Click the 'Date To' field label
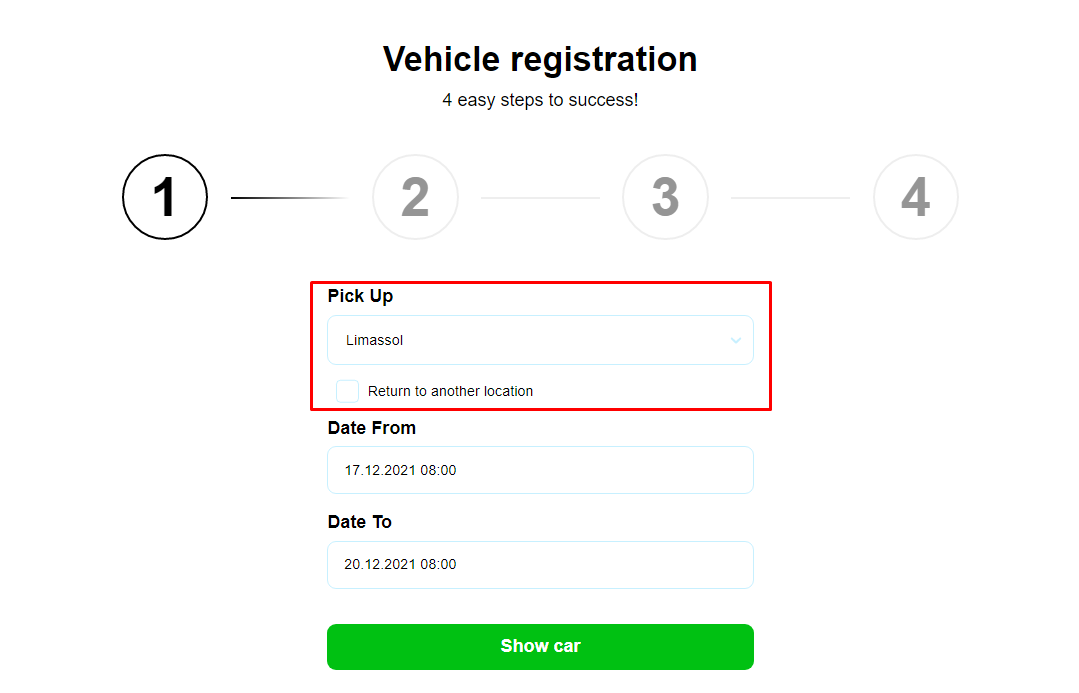 pos(359,522)
